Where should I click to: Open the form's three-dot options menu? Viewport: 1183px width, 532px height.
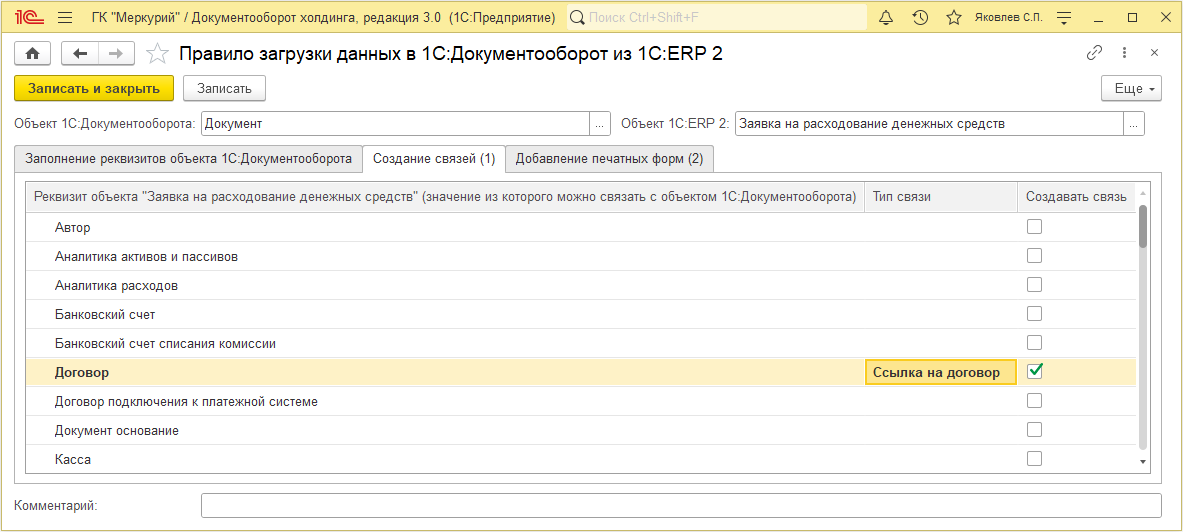[x=1124, y=53]
